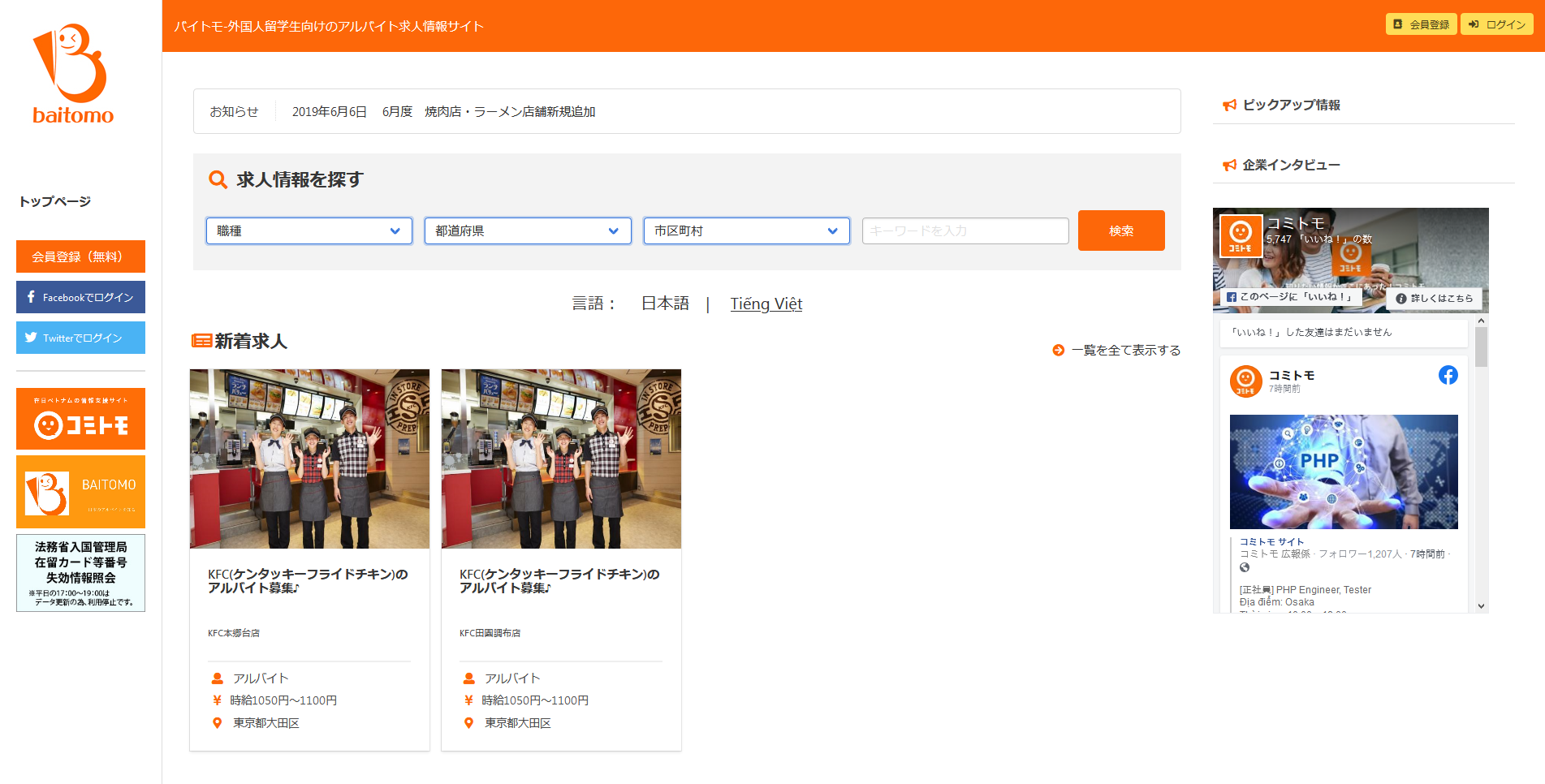Open トップページ menu item
The width and height of the screenshot is (1545, 784).
click(54, 201)
